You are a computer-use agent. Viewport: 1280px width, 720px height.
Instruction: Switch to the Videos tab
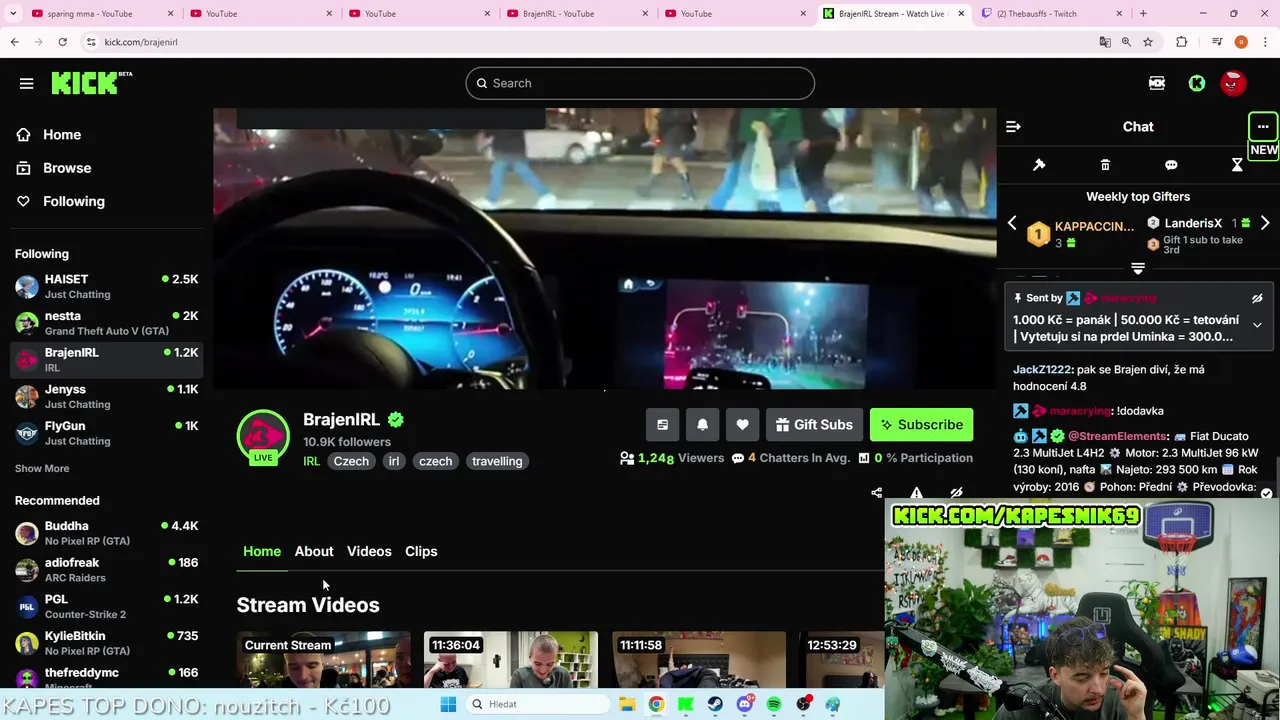369,551
